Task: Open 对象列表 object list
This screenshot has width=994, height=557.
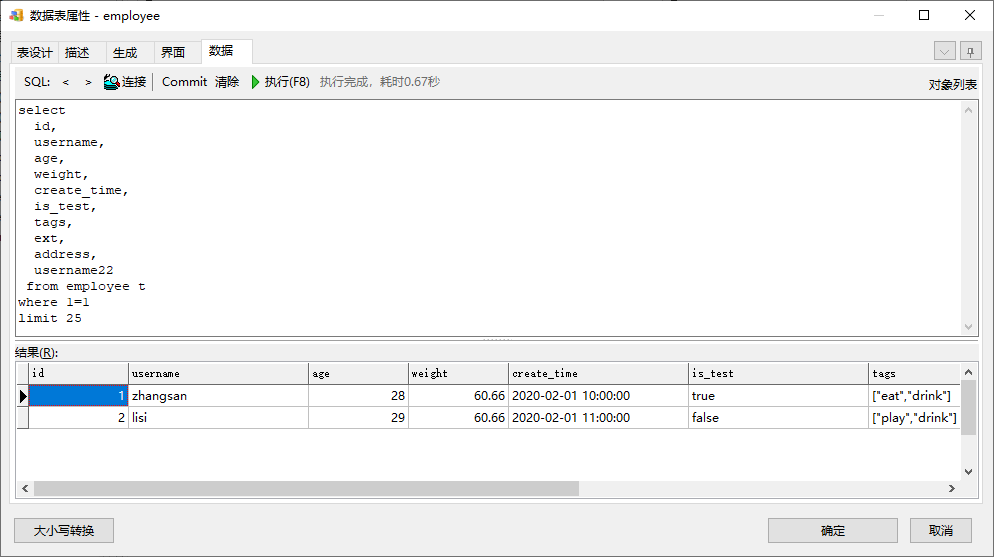Action: (x=952, y=84)
